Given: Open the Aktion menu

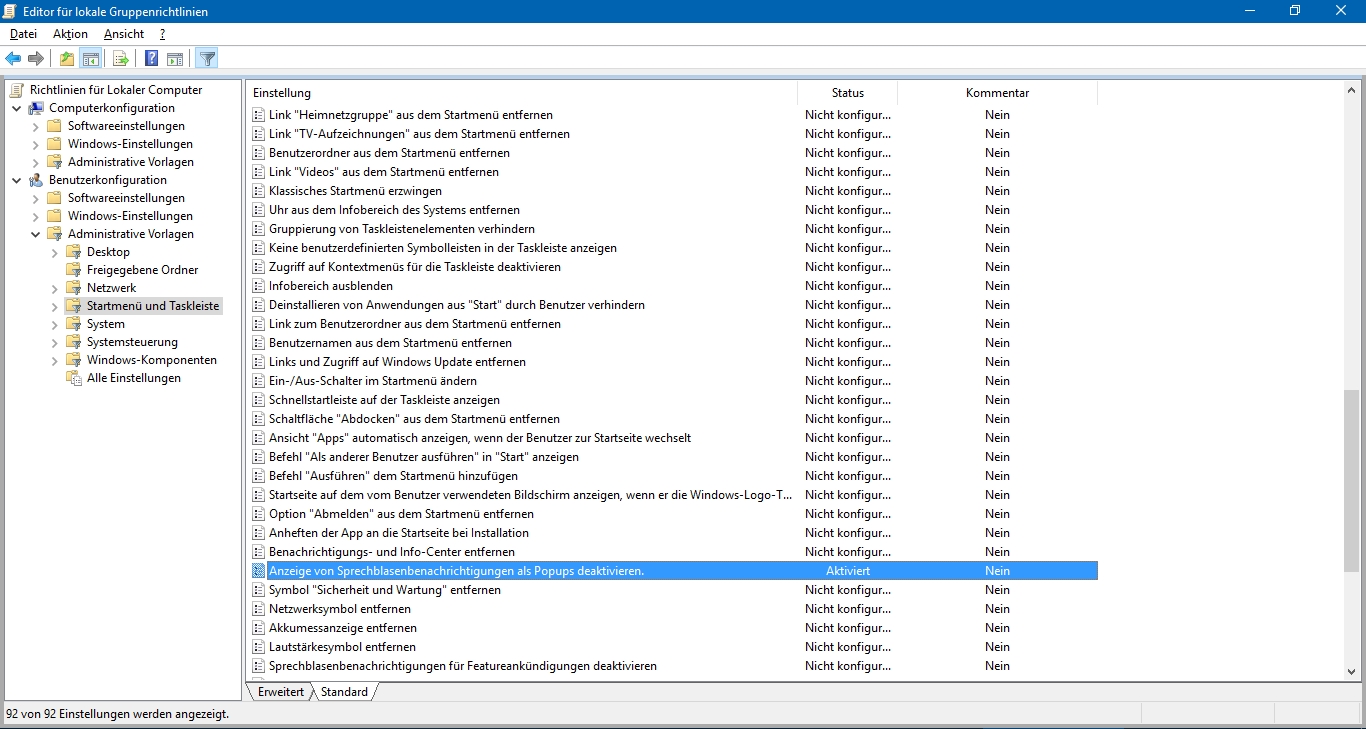Looking at the screenshot, I should [x=70, y=34].
